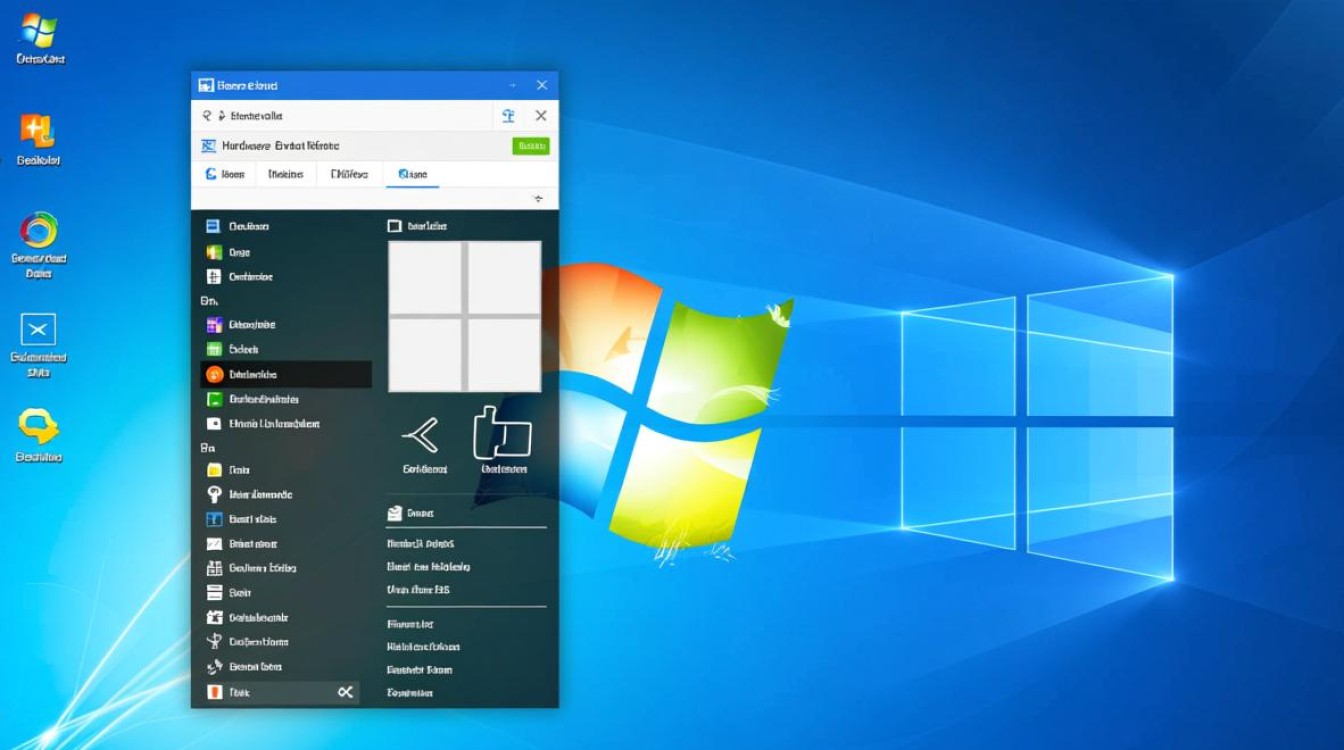This screenshot has height=750, width=1344.
Task: Expand the section header above the folder entry
Action: click(208, 448)
